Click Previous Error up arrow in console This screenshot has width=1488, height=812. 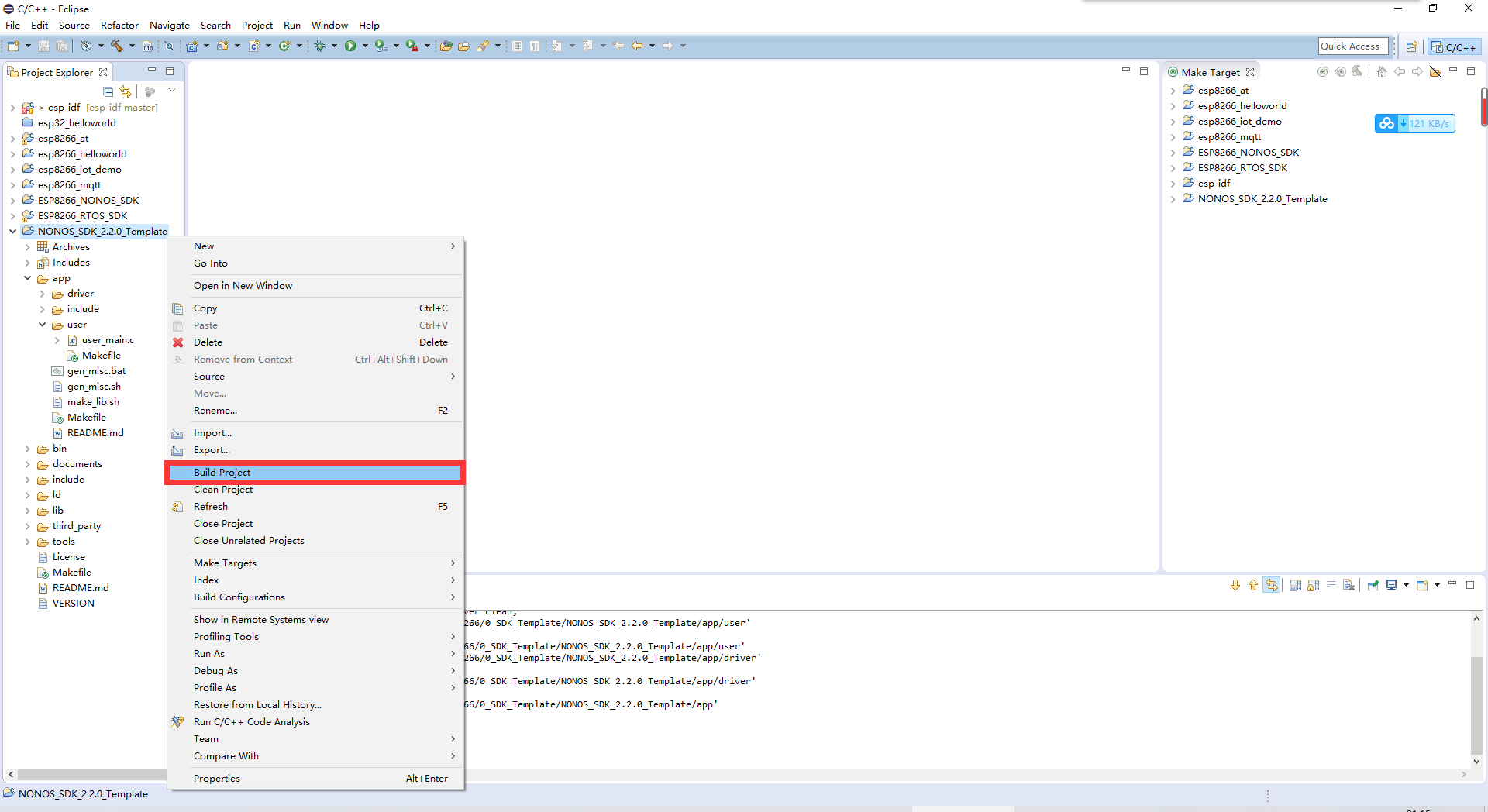click(x=1253, y=585)
